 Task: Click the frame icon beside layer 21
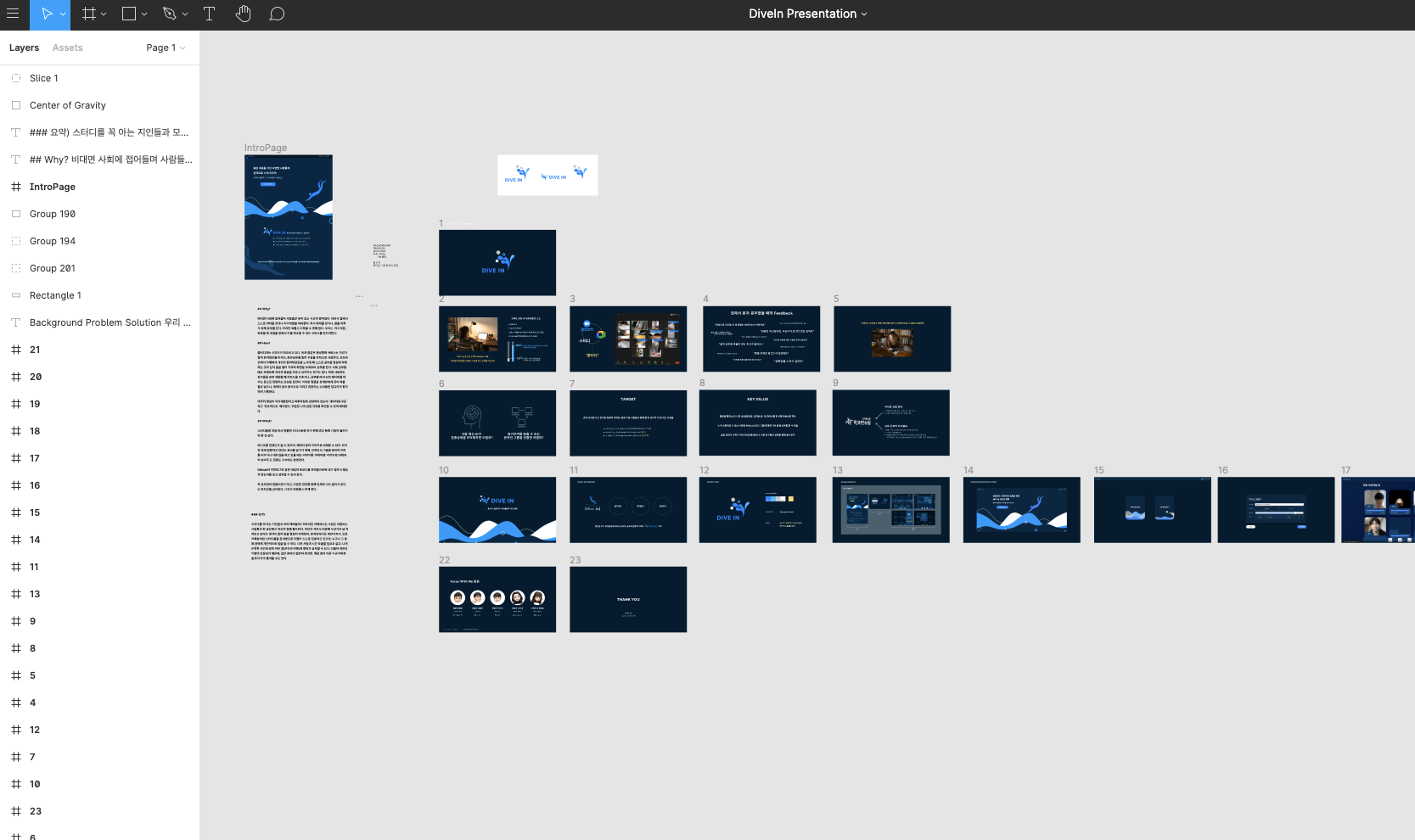point(15,350)
